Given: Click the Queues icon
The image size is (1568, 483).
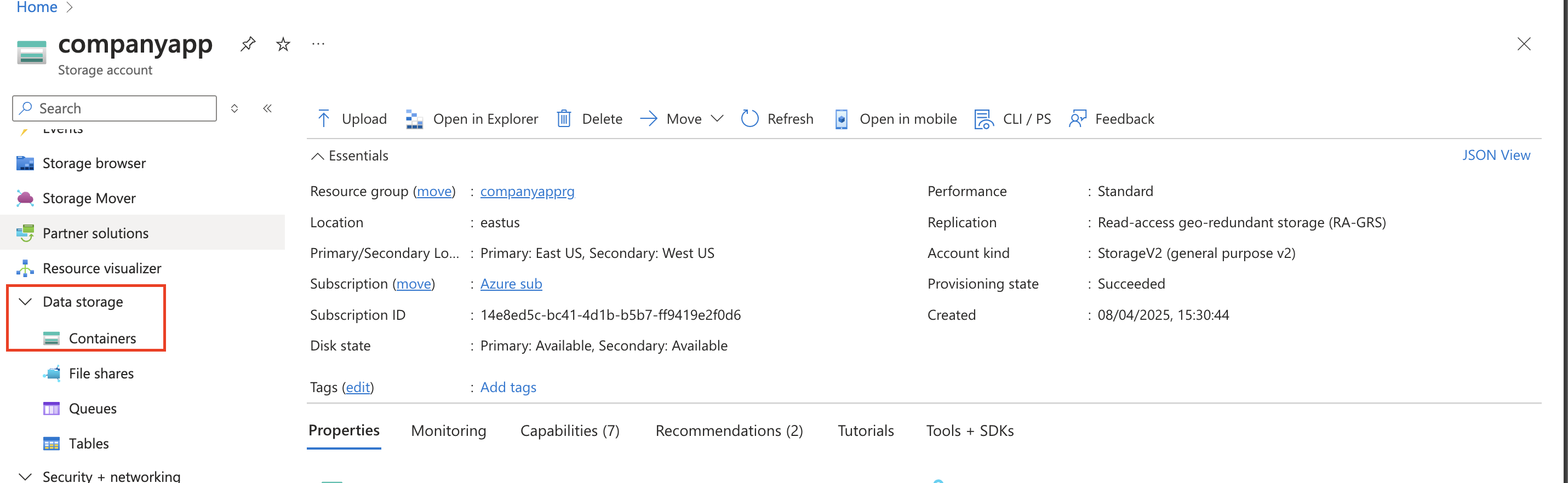Looking at the screenshot, I should pos(51,408).
